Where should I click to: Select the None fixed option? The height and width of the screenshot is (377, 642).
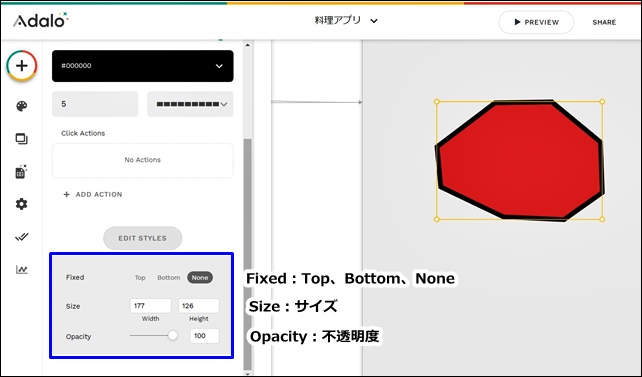pos(200,278)
